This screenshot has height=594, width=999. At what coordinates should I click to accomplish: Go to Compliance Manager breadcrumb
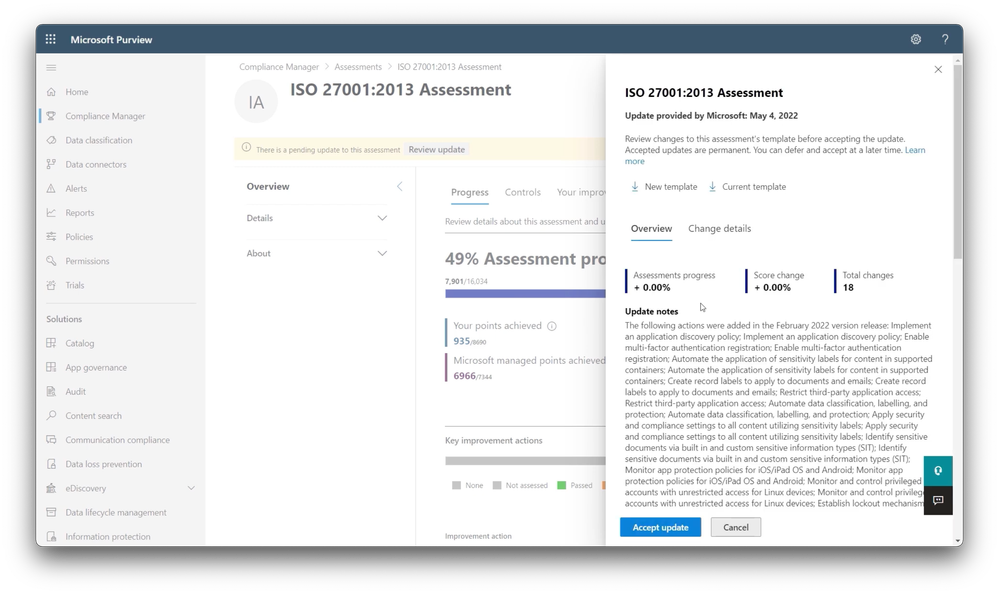click(279, 67)
